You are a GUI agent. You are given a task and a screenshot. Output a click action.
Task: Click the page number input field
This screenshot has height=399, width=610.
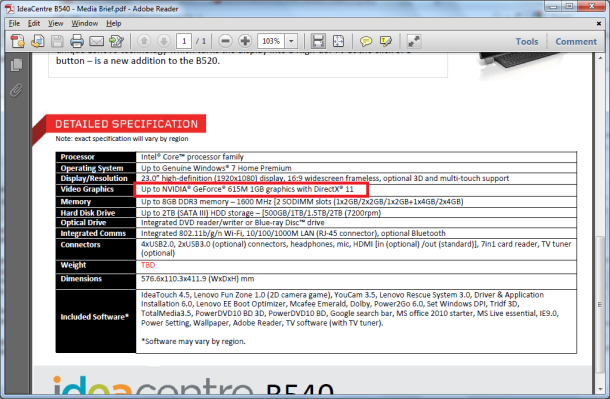click(x=184, y=41)
